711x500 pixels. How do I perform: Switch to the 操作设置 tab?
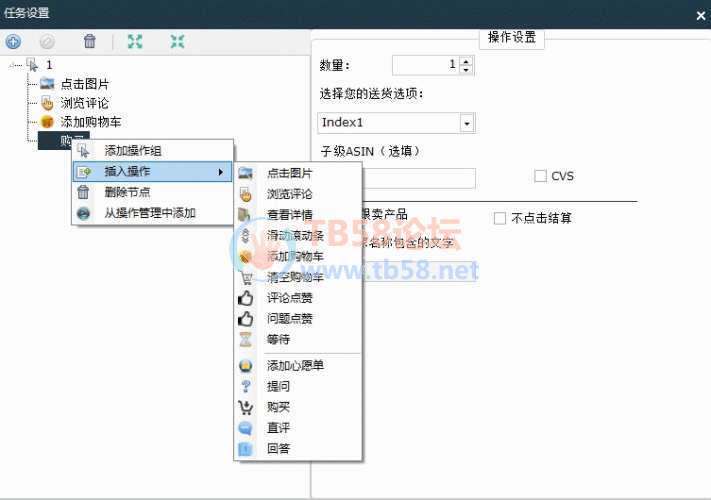click(512, 38)
